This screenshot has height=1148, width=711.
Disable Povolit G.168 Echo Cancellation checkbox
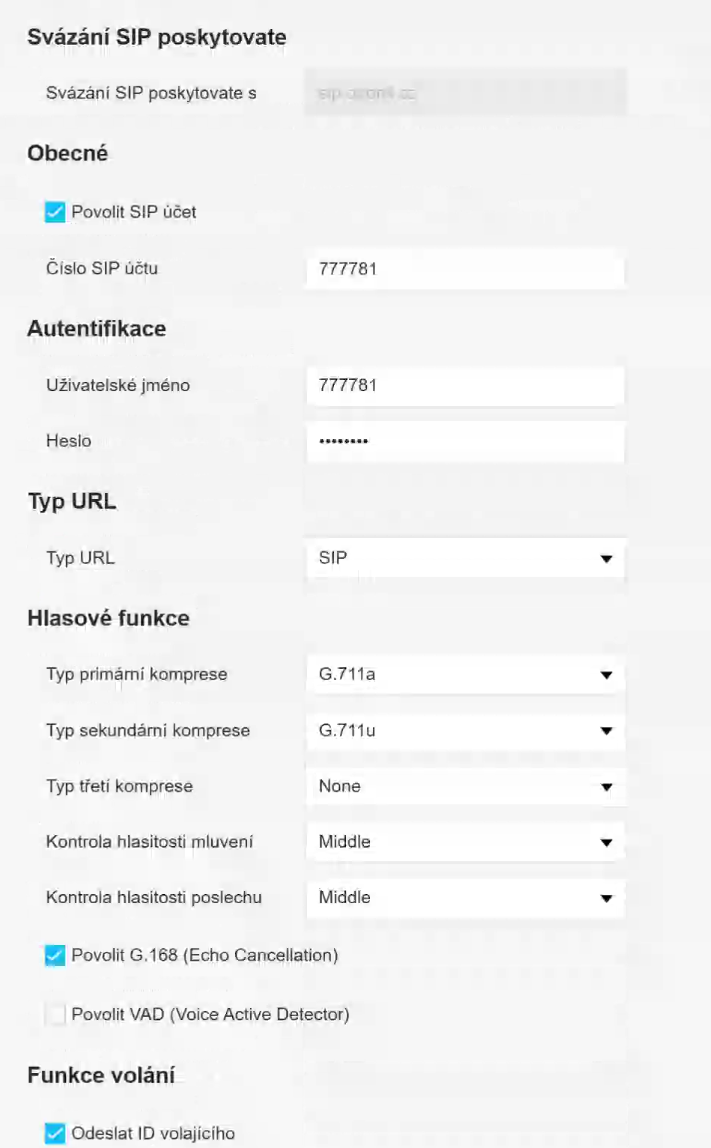pos(56,956)
